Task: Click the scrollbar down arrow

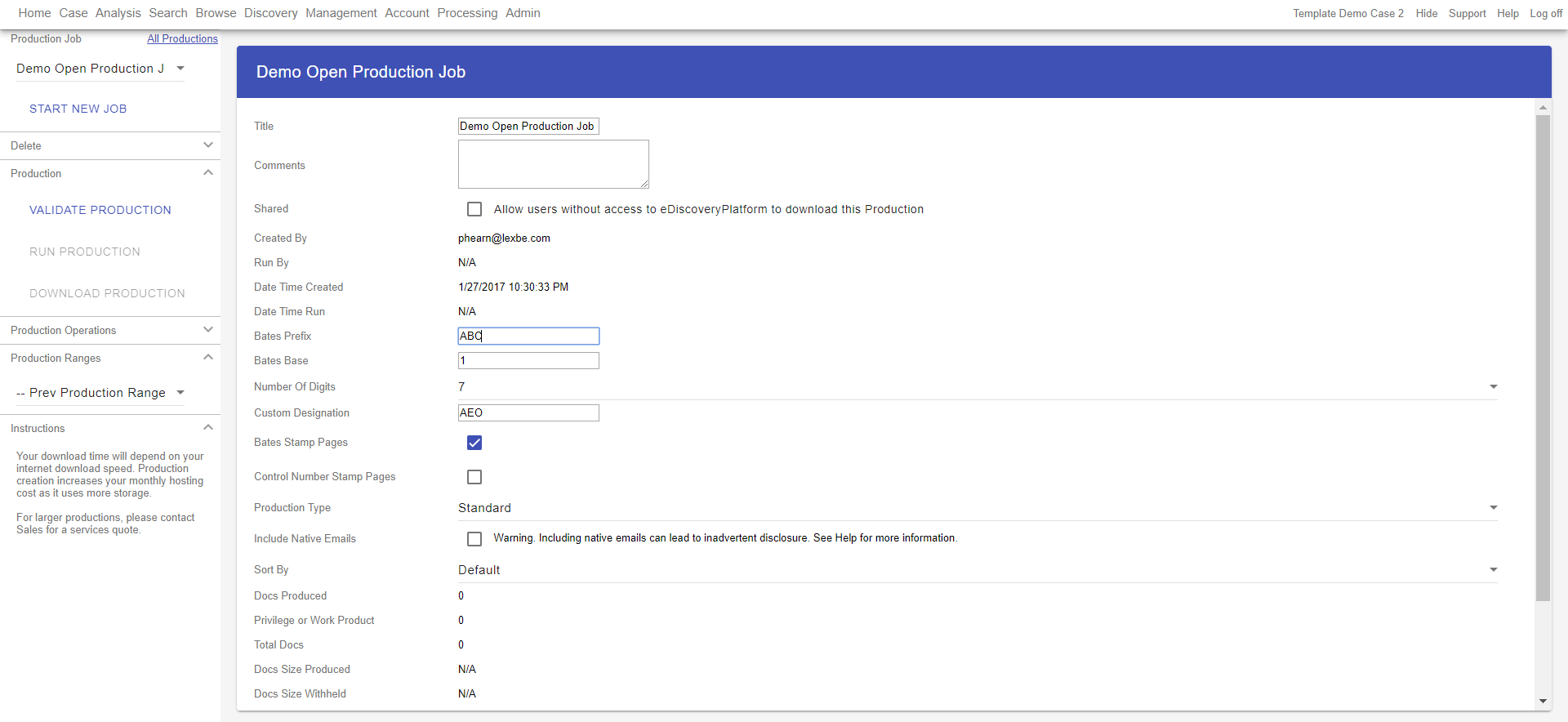Action: tap(1543, 701)
